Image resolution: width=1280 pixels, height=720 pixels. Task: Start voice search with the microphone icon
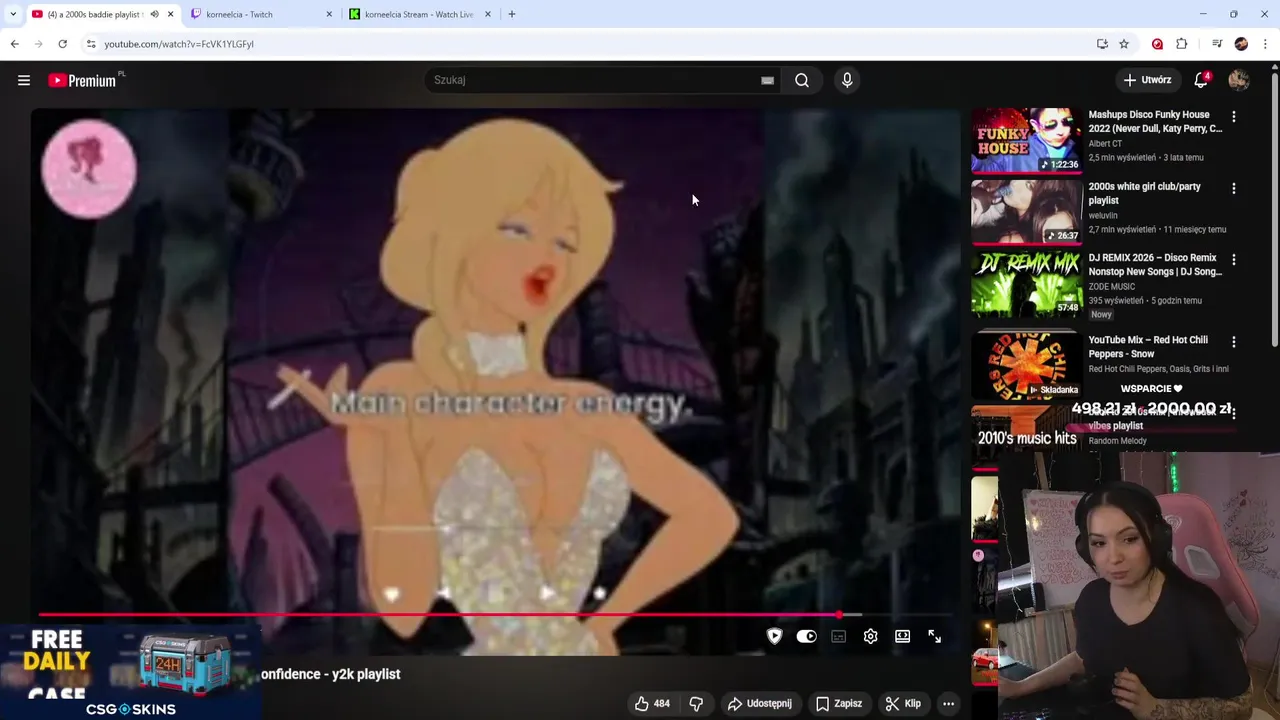847,80
